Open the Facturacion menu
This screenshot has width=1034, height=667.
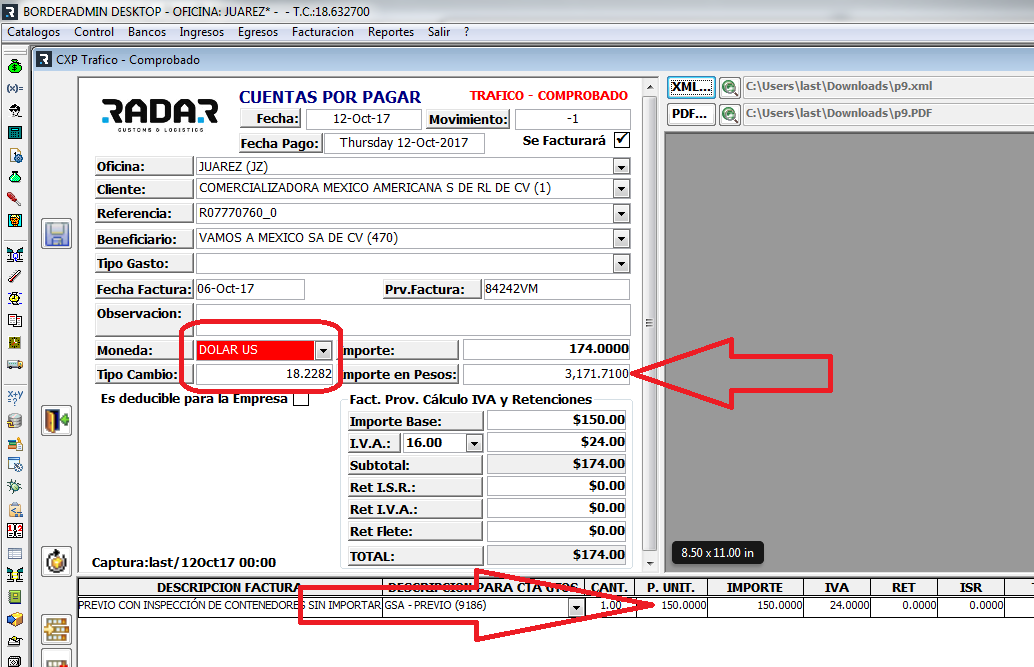(323, 32)
